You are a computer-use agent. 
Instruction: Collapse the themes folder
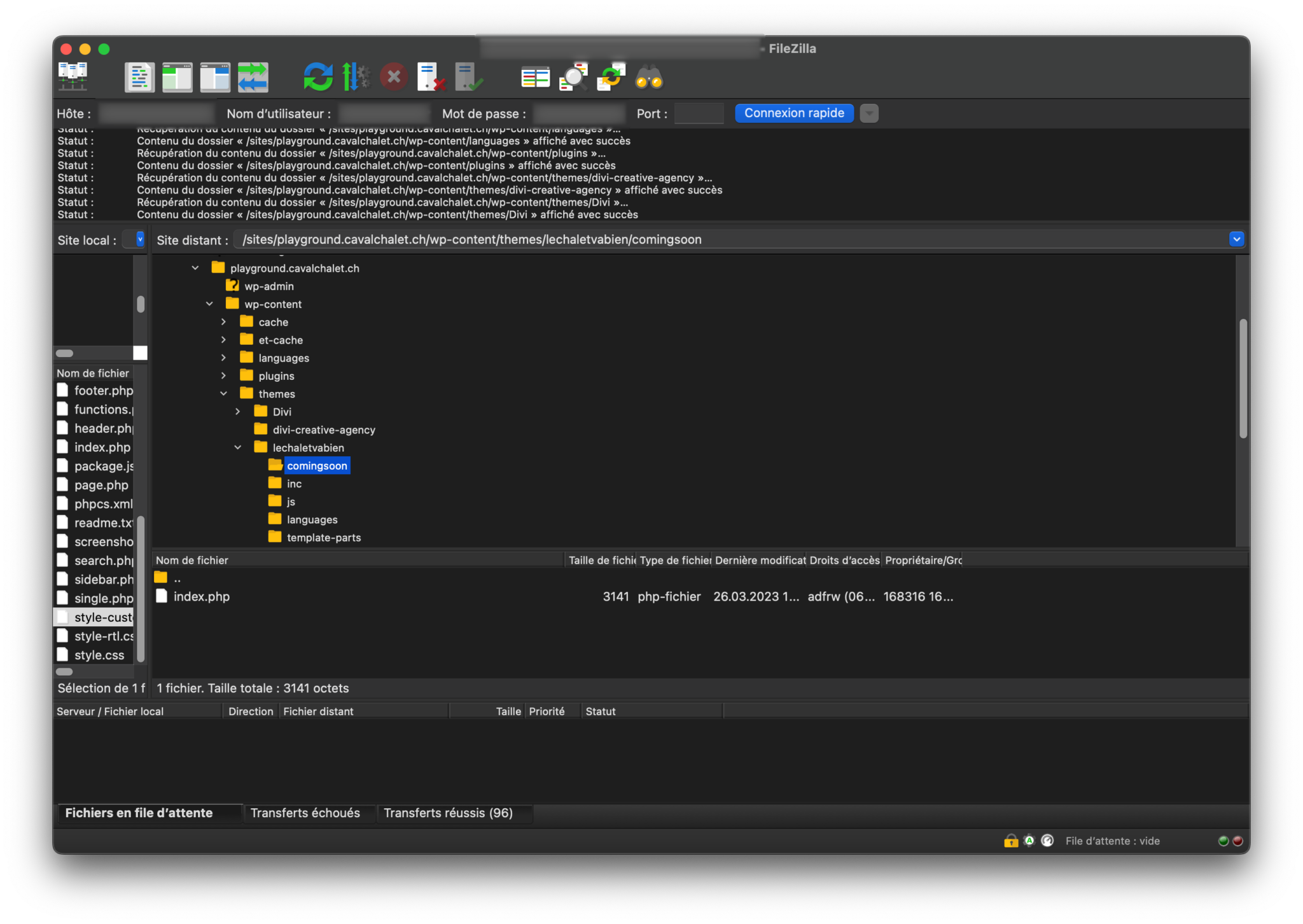223,393
